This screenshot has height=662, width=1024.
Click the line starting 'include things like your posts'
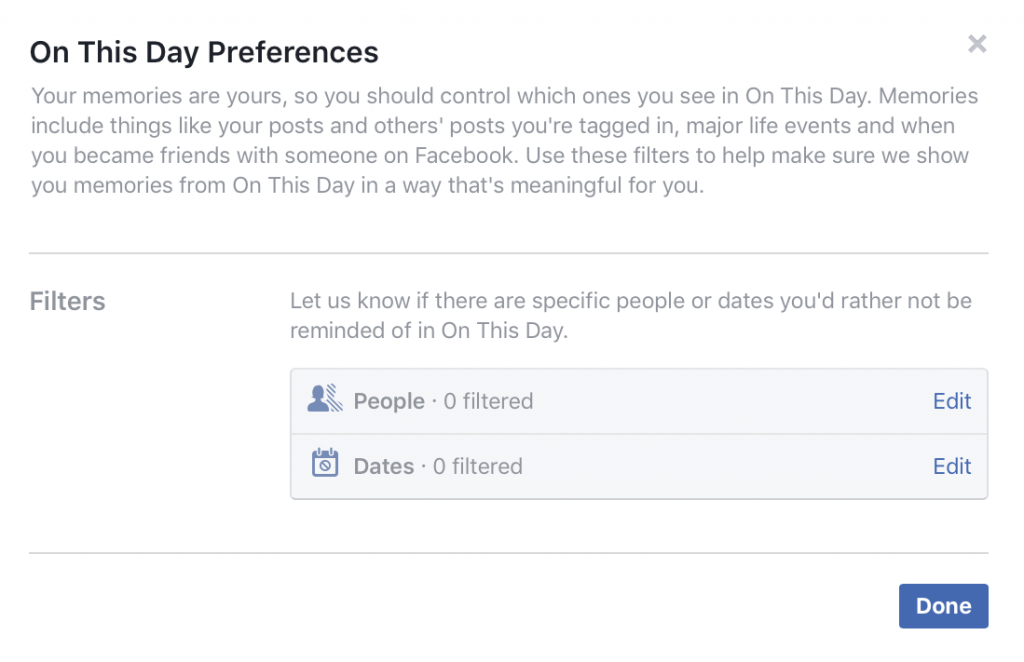click(493, 125)
